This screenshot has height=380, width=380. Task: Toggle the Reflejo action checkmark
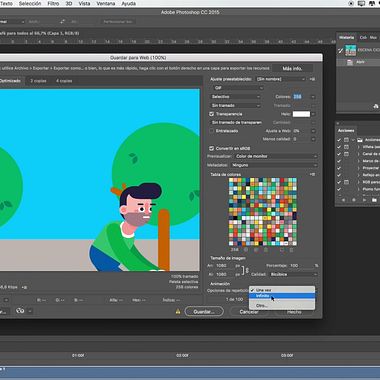[339, 175]
